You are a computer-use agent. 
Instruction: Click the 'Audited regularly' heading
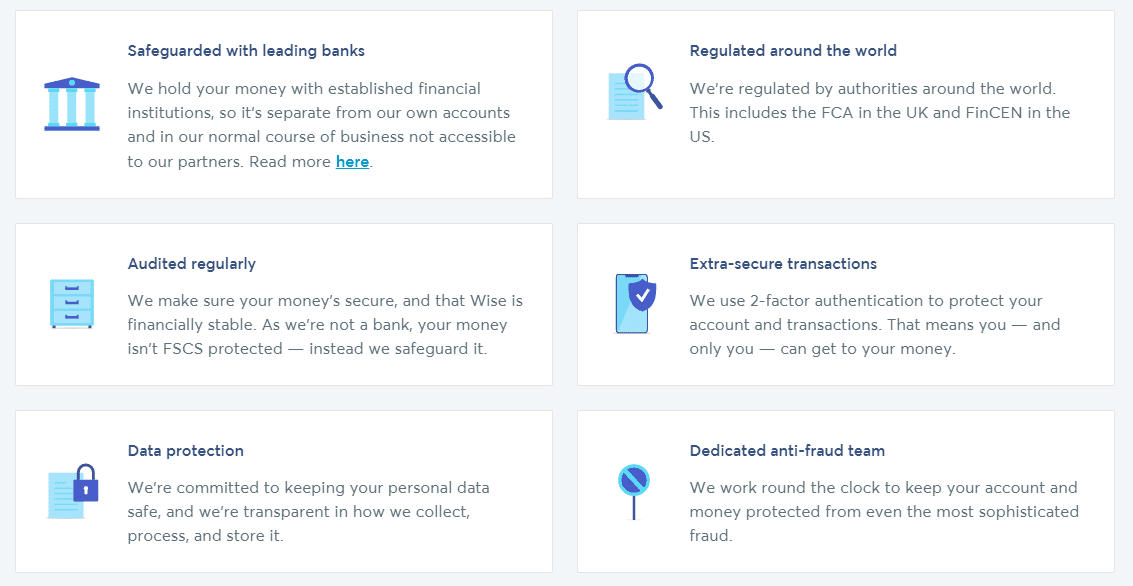click(191, 264)
